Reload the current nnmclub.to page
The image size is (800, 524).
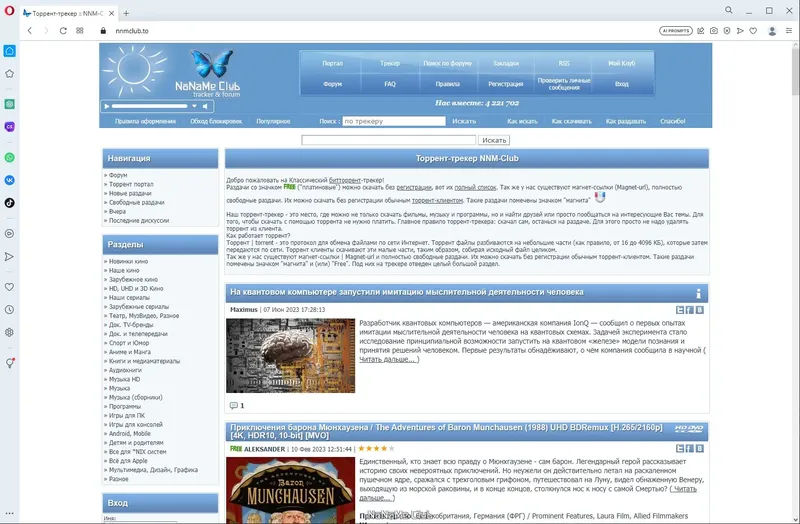click(63, 31)
